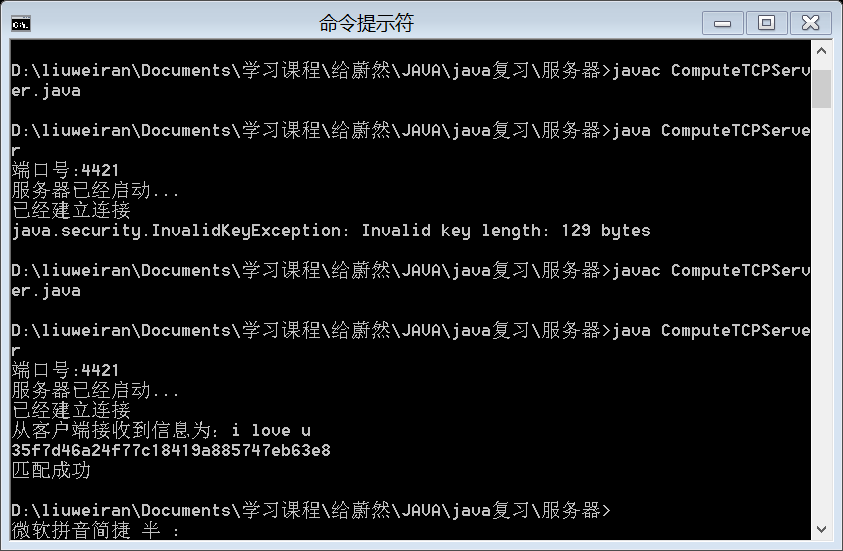Image resolution: width=843 pixels, height=551 pixels.
Task: Click the scrollbar down arrow
Action: [821, 529]
